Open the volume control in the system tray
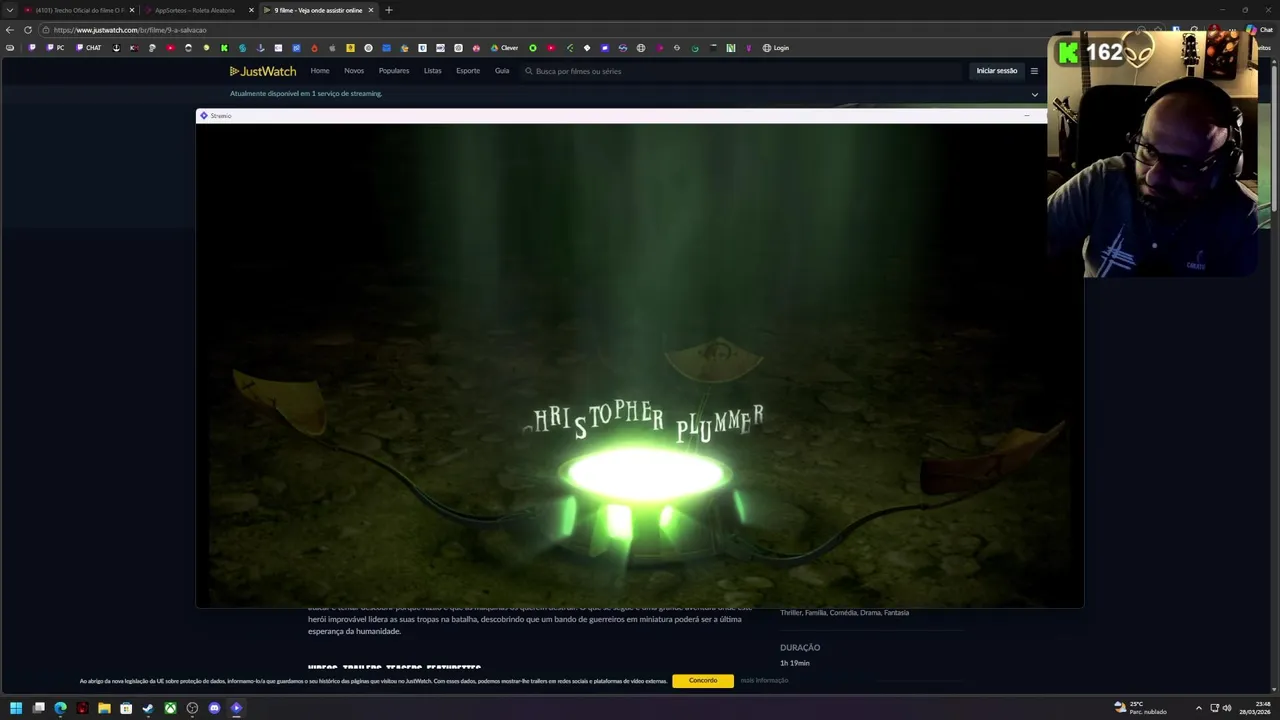1280x720 pixels. coord(1227,708)
